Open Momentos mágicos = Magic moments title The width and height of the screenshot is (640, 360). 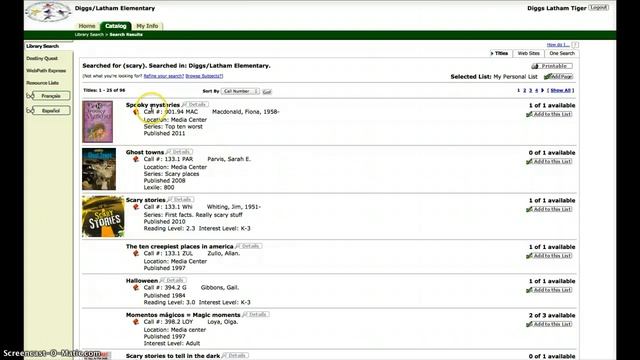pos(183,315)
